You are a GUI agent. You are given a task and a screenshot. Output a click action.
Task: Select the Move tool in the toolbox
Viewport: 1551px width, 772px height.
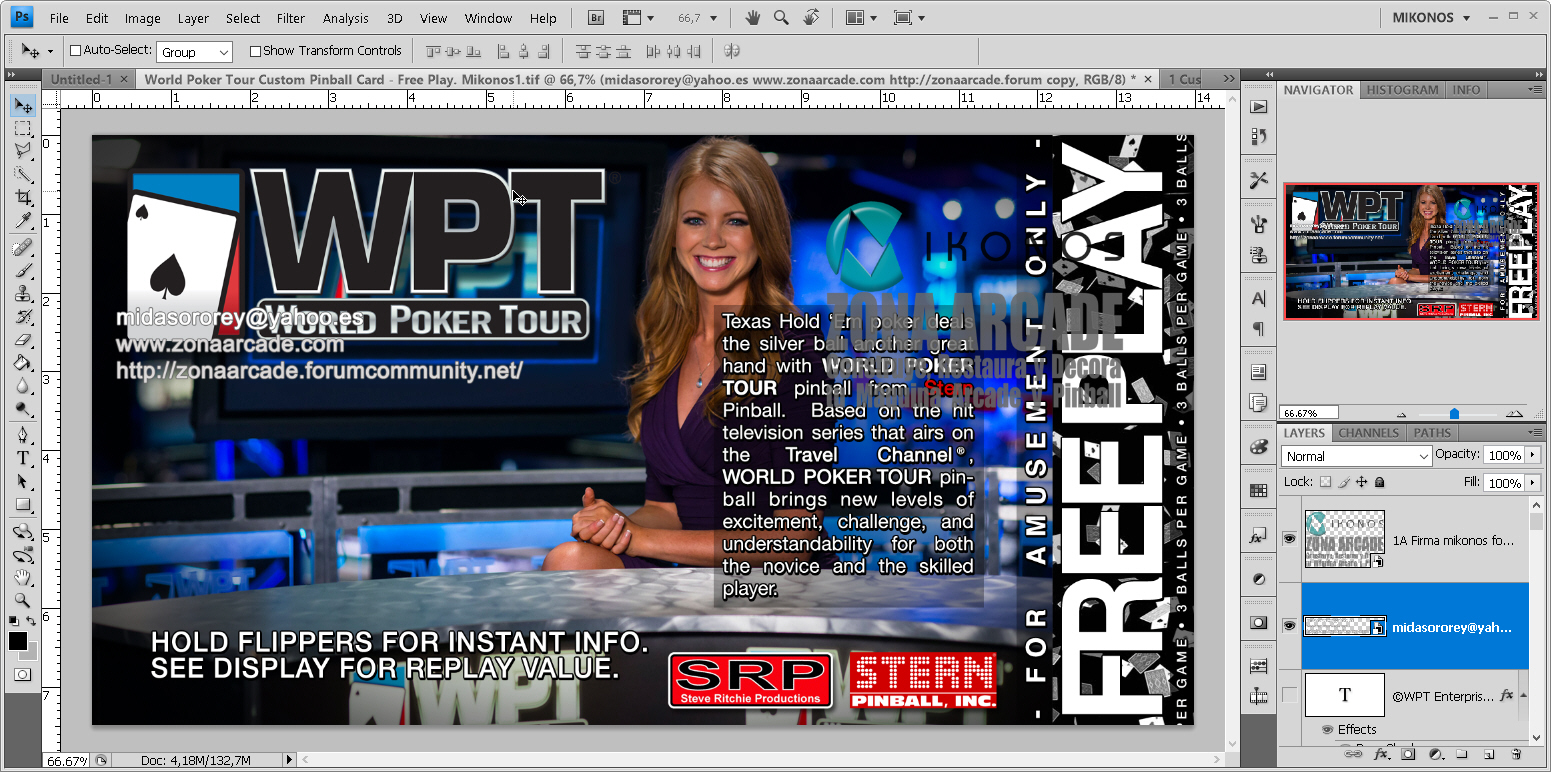point(23,105)
